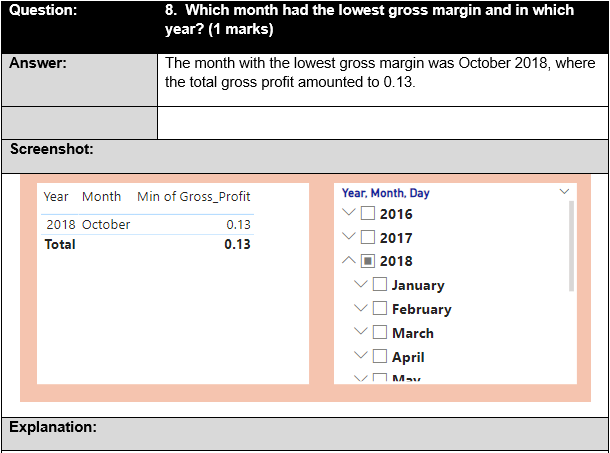Click the slicer vertical scrollbar
The image size is (610, 453).
(571, 245)
